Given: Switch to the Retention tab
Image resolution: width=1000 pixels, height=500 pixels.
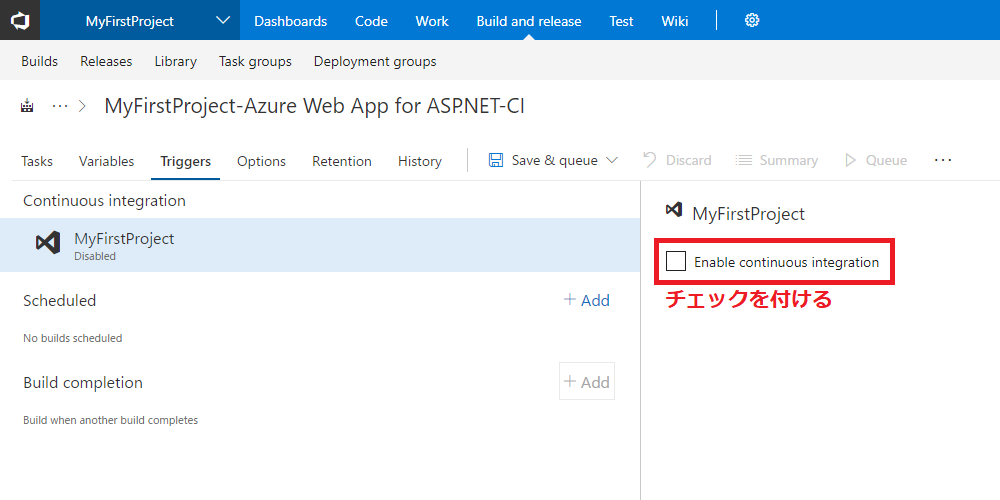Looking at the screenshot, I should click(x=342, y=161).
